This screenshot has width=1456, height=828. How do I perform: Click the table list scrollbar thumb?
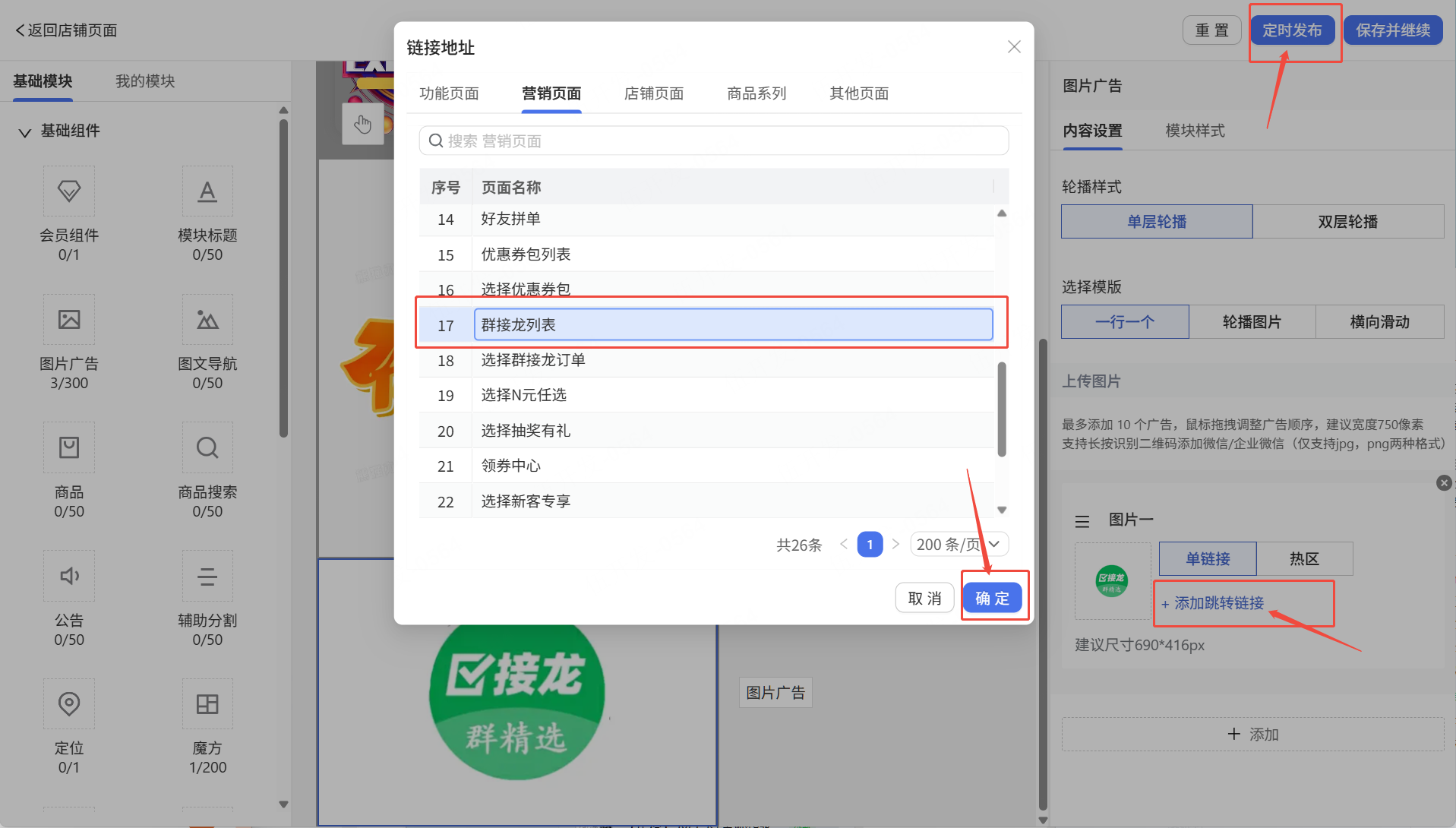coord(1002,409)
